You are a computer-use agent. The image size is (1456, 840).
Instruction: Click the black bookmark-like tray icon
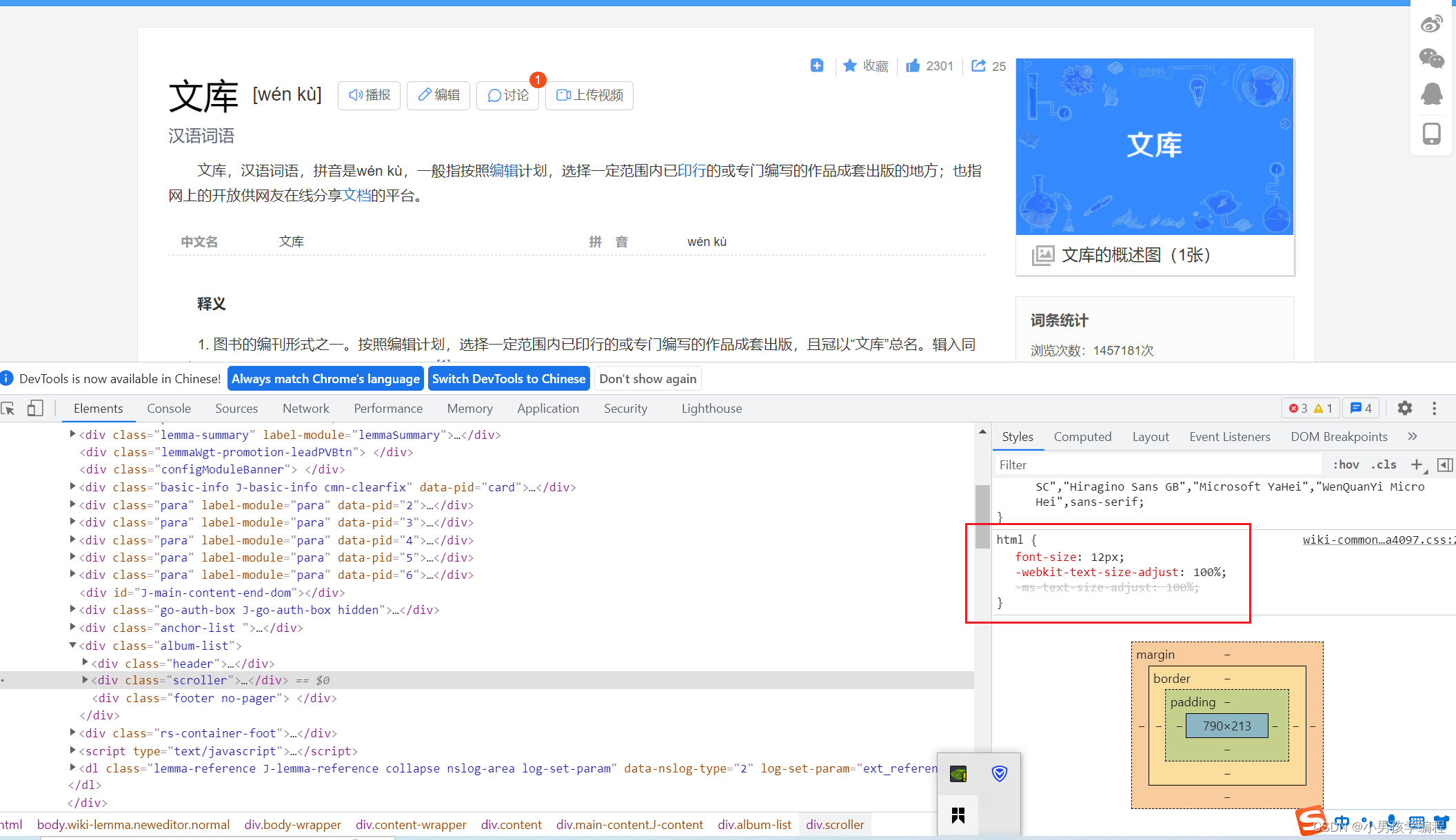(x=958, y=815)
